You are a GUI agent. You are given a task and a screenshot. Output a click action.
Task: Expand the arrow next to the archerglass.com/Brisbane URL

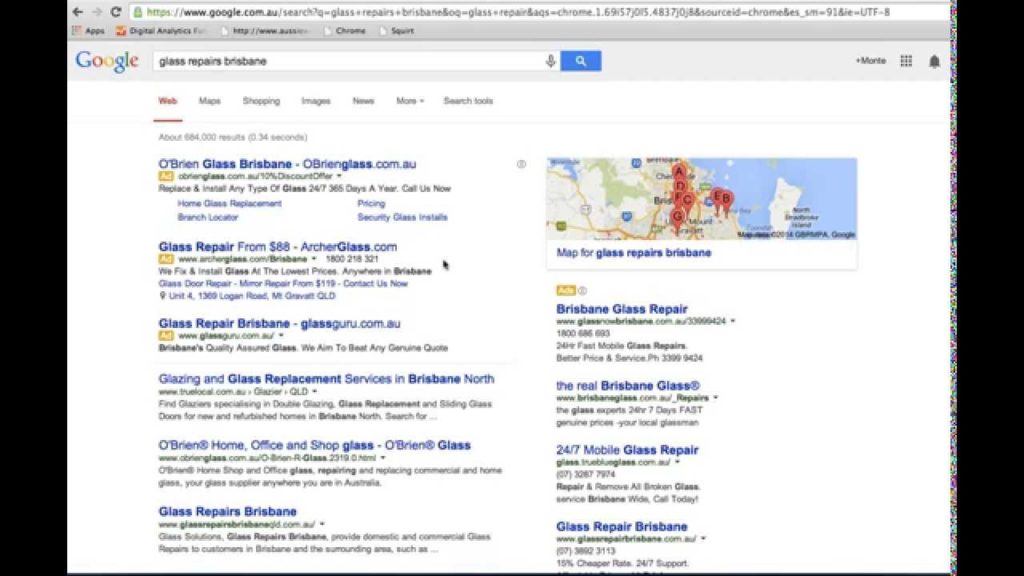click(x=314, y=259)
